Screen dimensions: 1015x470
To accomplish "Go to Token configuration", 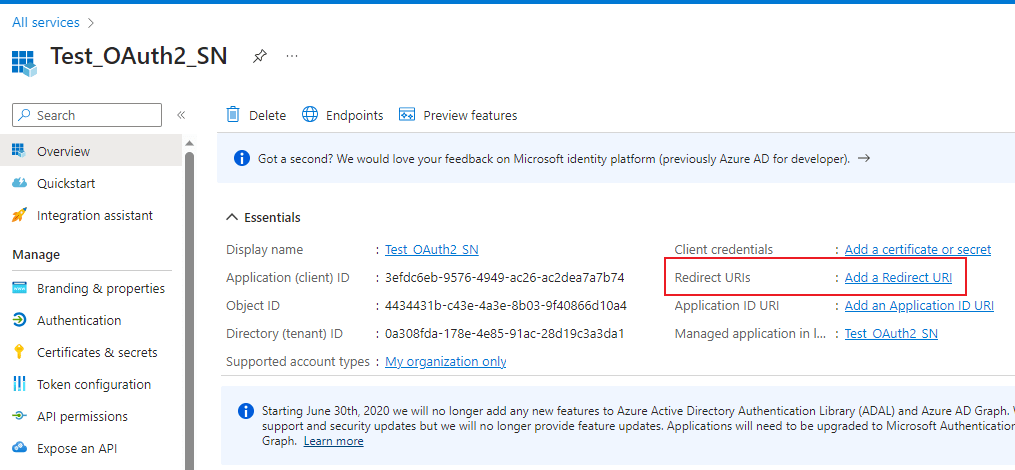I will (x=94, y=384).
